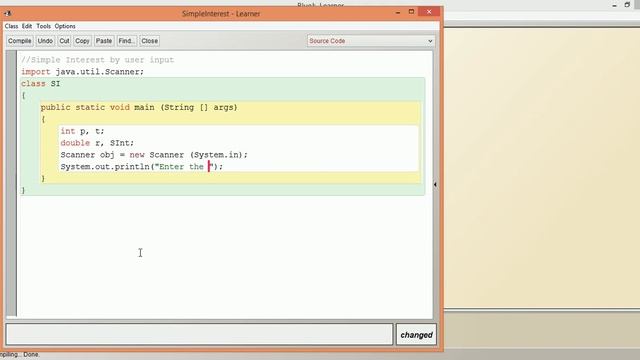Minimize the SimpleInterest editor window
The image size is (640, 360).
point(398,13)
